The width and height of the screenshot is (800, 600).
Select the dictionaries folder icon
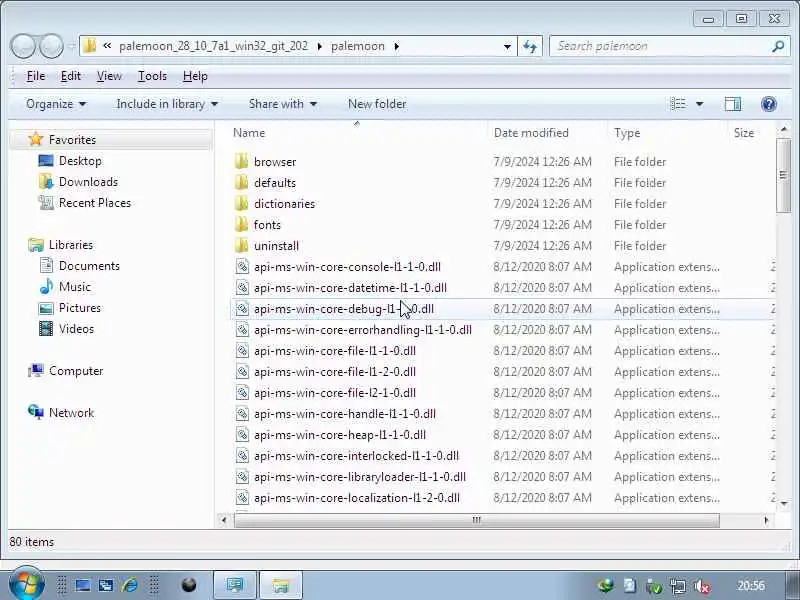click(241, 204)
